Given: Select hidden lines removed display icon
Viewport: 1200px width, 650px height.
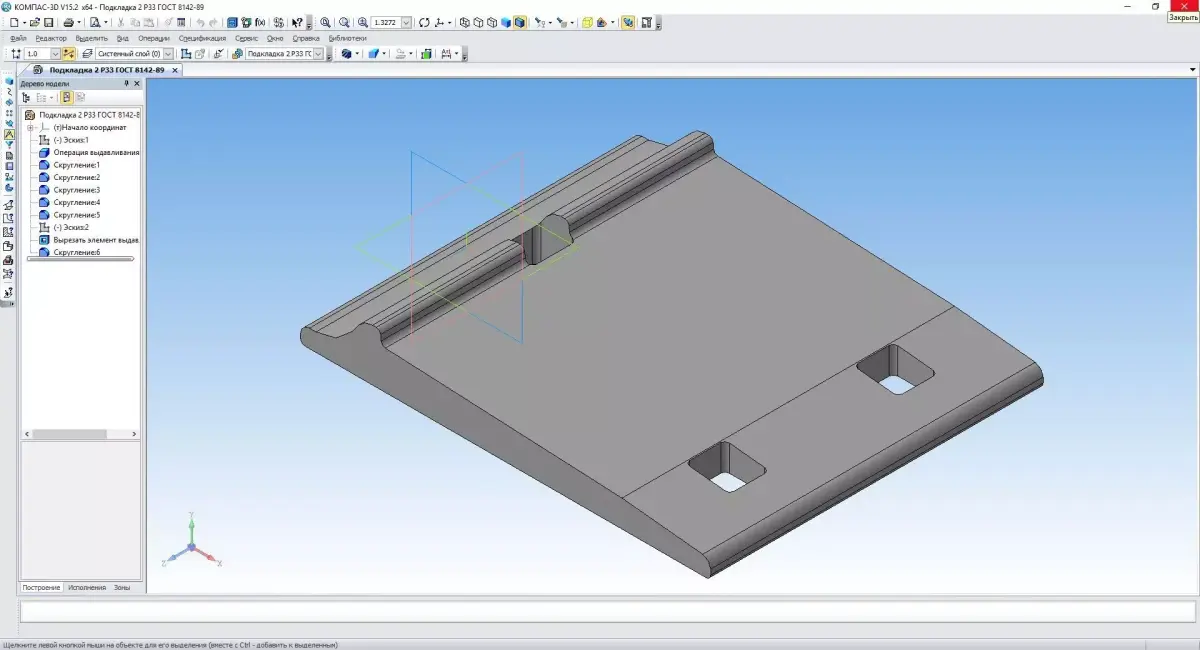Looking at the screenshot, I should pos(478,22).
